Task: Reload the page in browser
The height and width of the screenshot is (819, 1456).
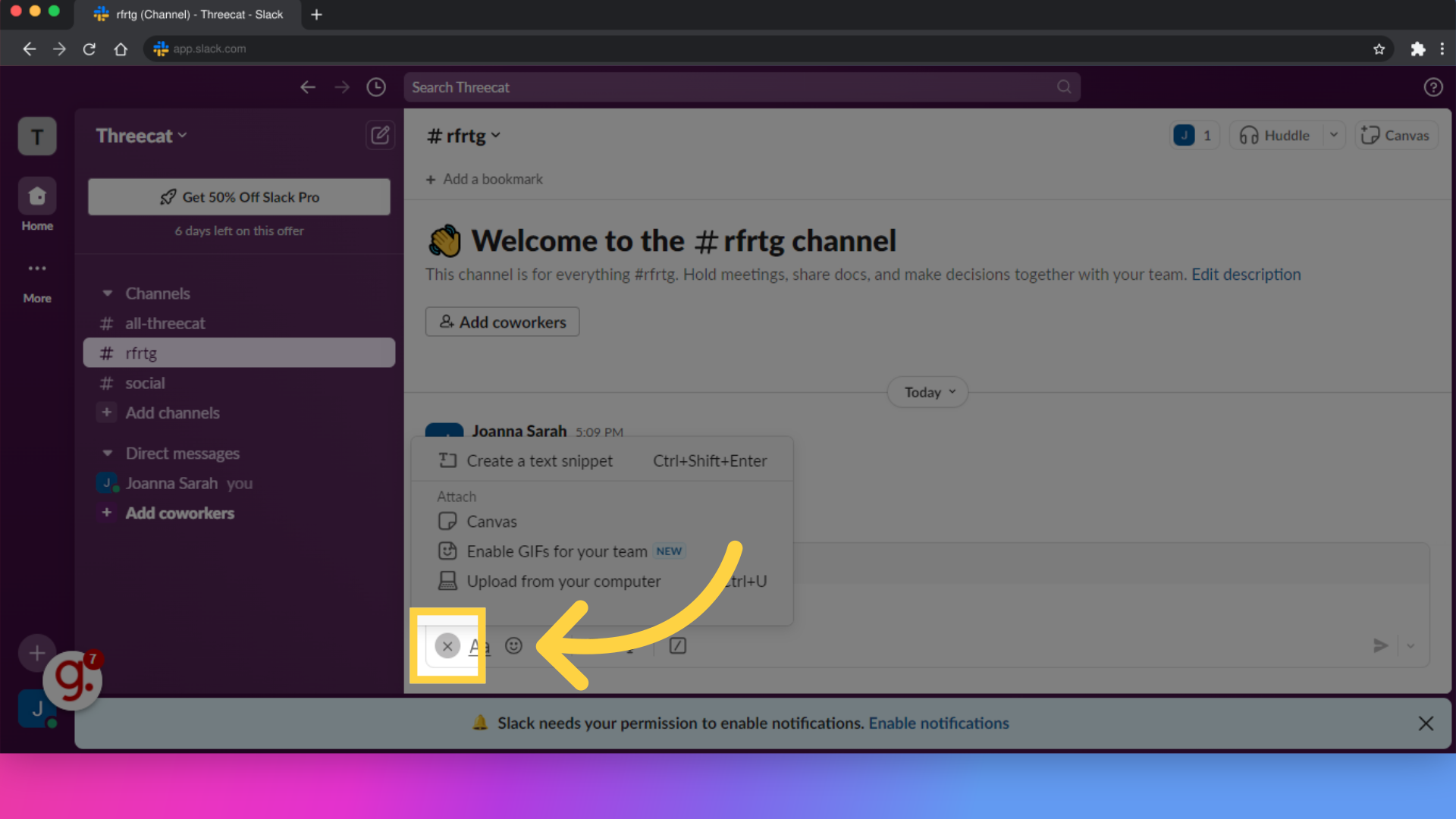Action: [x=89, y=49]
